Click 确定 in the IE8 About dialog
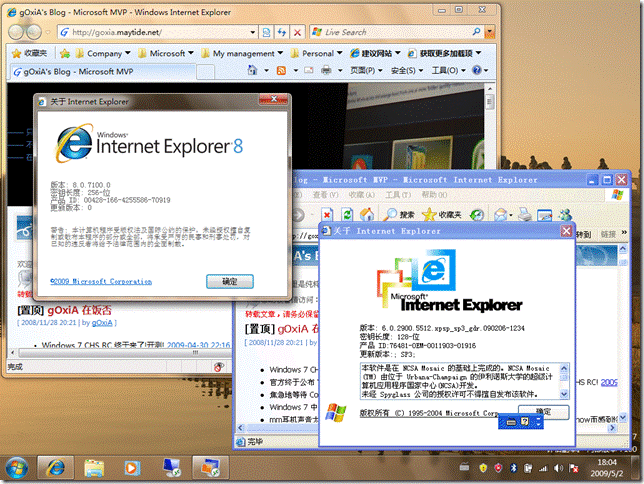The image size is (644, 484). tap(230, 281)
